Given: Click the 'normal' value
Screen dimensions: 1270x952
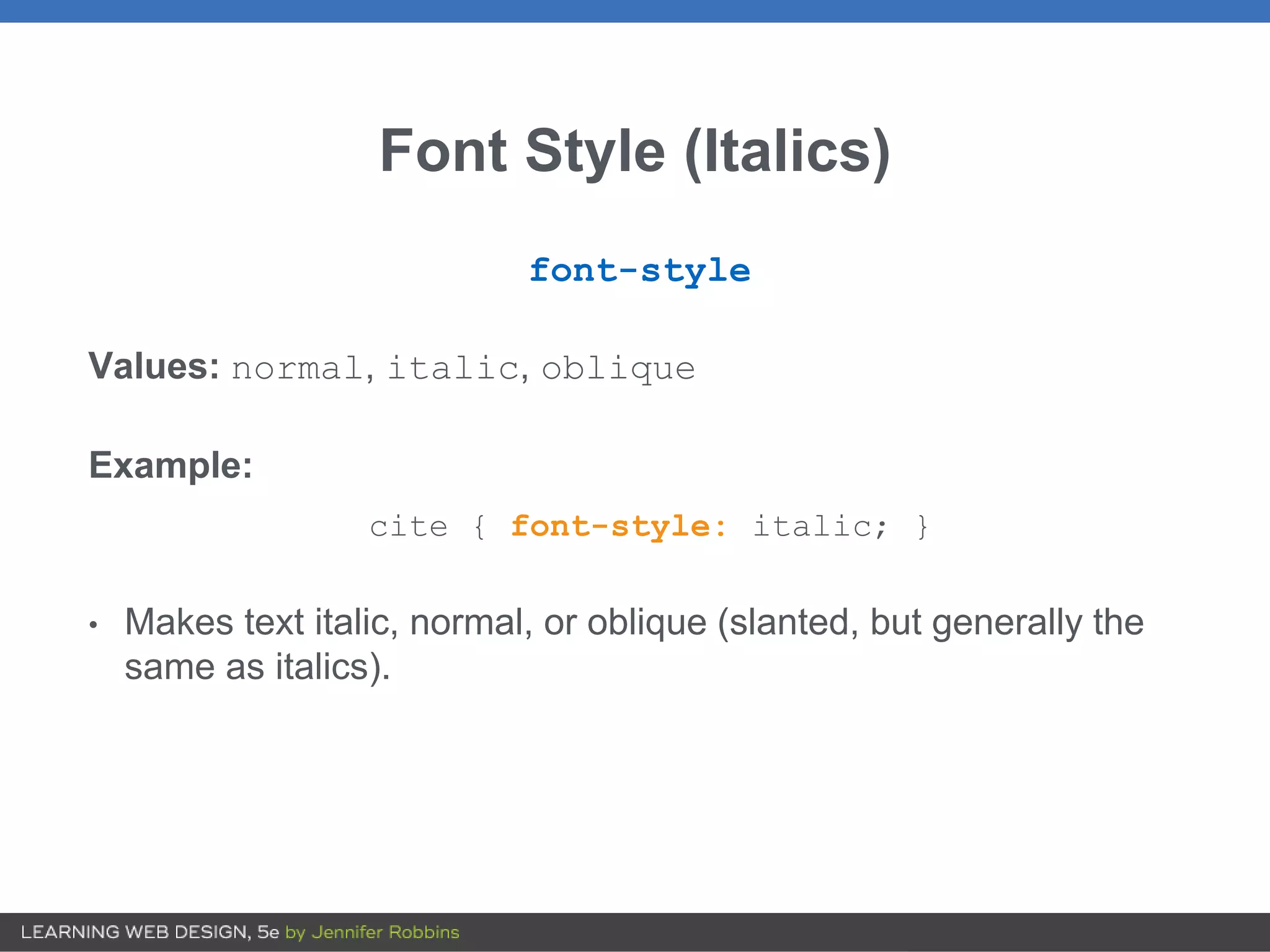Looking at the screenshot, I should 298,368.
